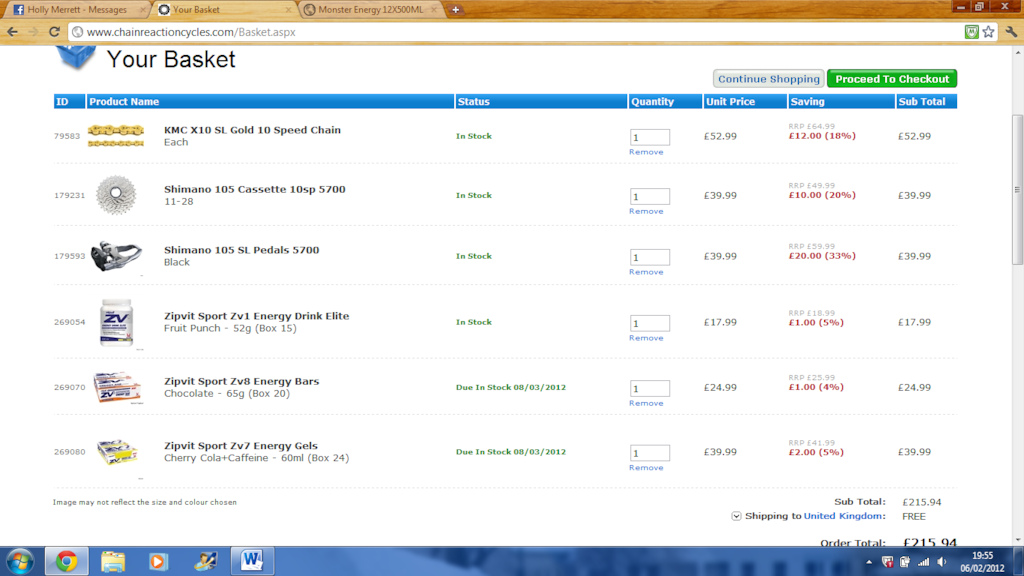Screen dimensions: 1024x576
Task: Open Zipvit Sport Zv1 Energy Drink Elite
Action: tap(257, 316)
